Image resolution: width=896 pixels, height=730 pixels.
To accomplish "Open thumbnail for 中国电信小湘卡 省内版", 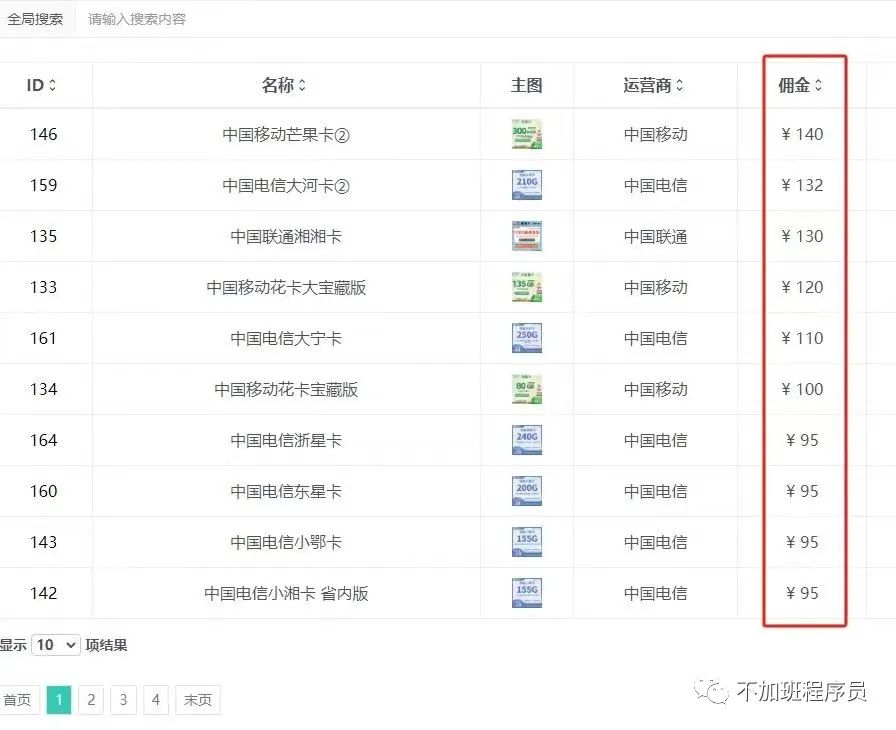I will [x=526, y=593].
